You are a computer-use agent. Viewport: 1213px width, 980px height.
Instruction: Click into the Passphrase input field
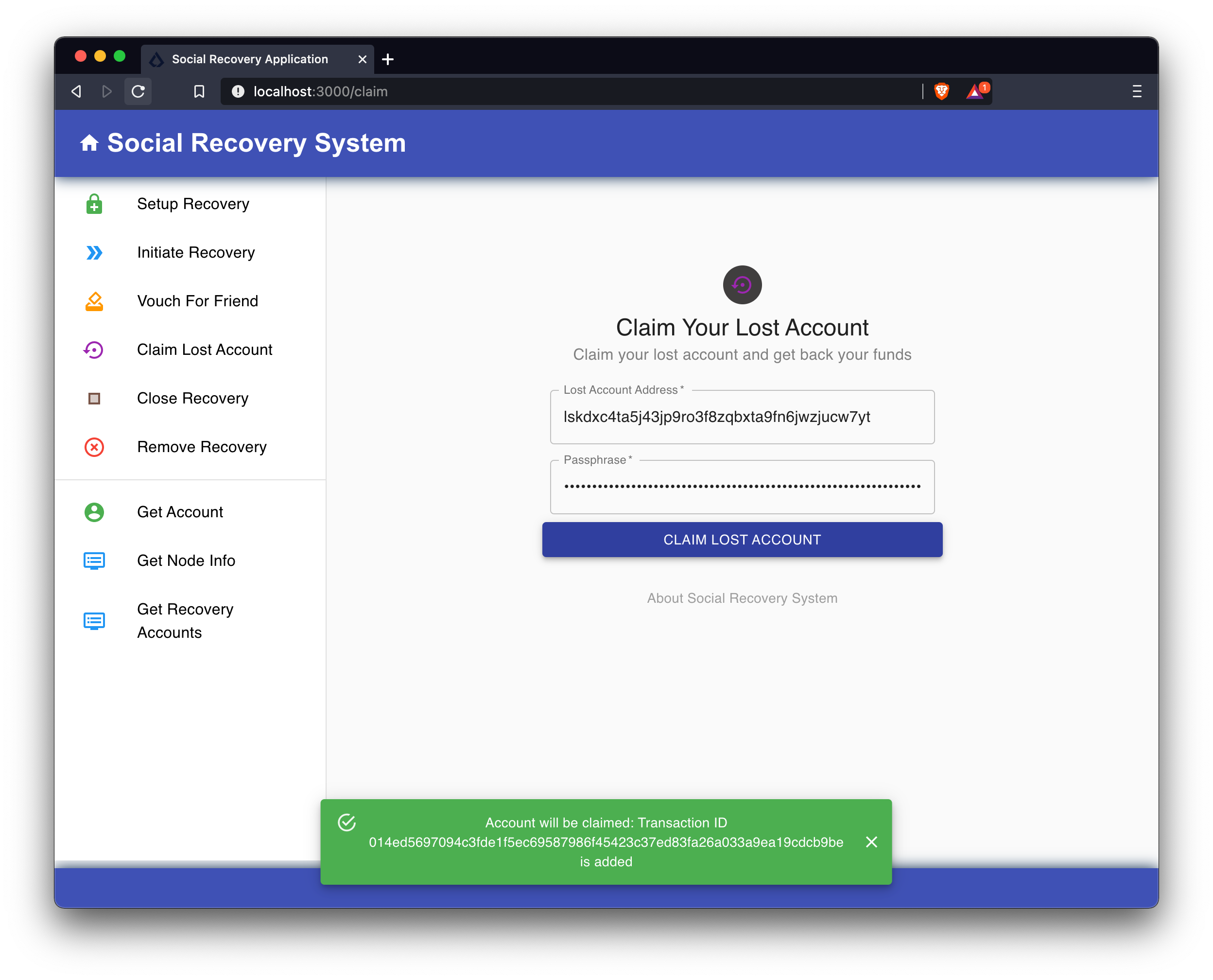tap(742, 487)
